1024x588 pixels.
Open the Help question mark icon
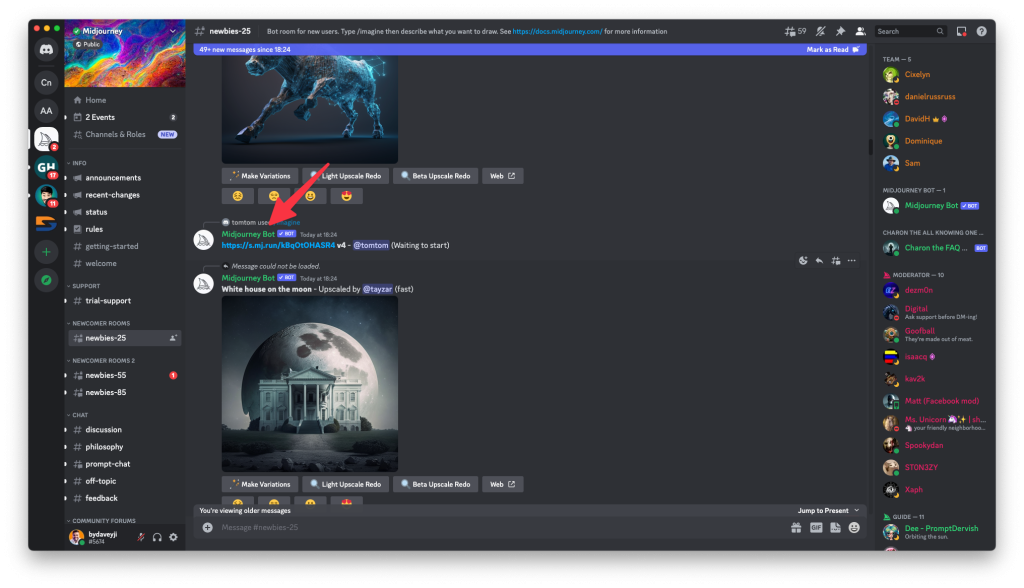click(982, 31)
